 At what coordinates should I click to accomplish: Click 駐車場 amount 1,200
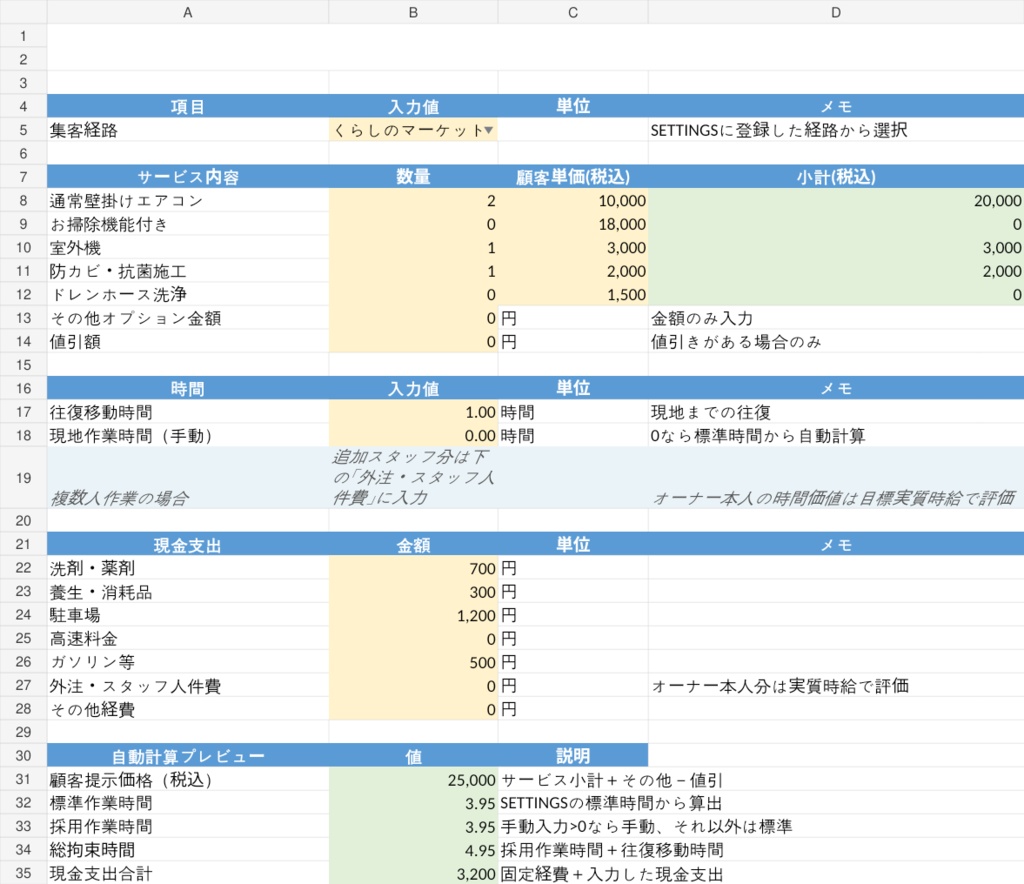(x=413, y=615)
